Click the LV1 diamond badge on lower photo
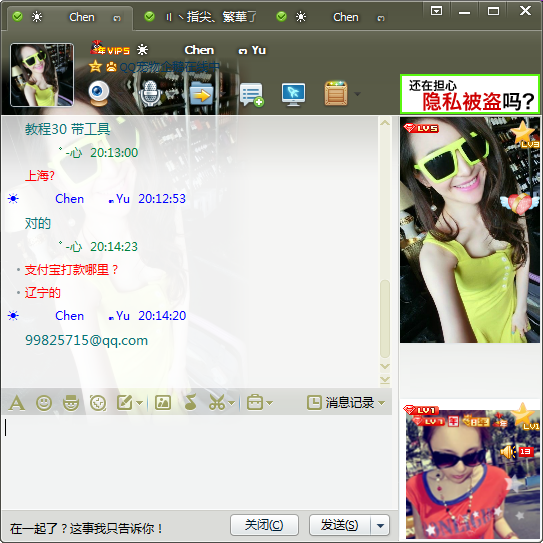Screen dimensions: 543x543 [x=421, y=410]
